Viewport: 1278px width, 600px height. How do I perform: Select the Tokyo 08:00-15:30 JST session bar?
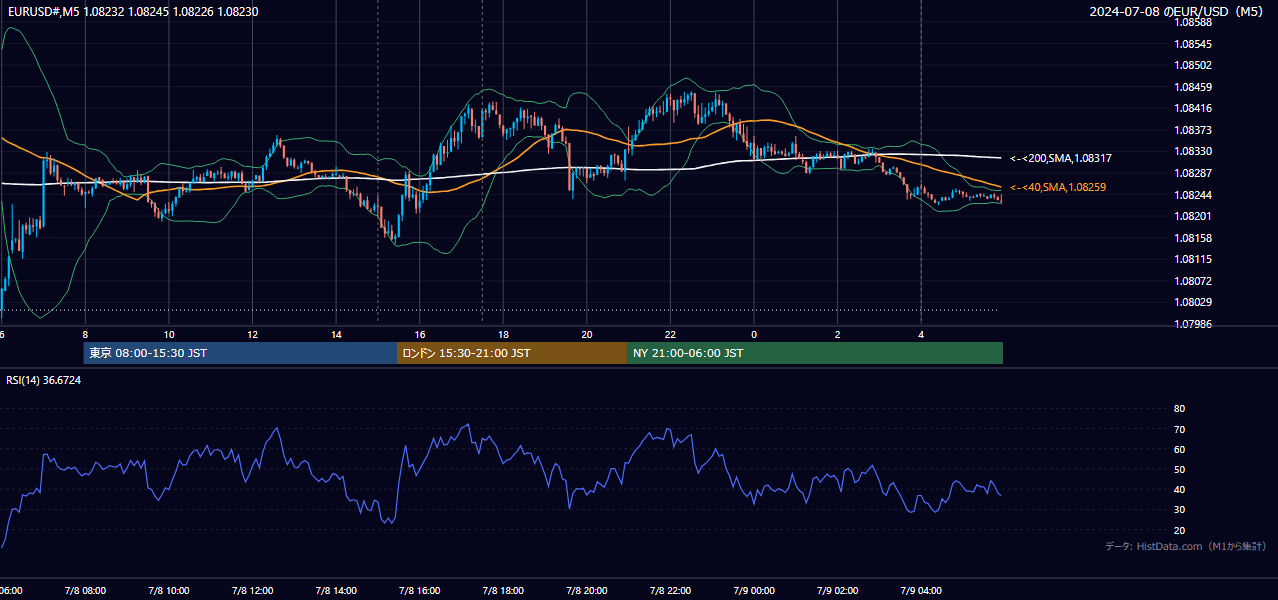pos(240,353)
